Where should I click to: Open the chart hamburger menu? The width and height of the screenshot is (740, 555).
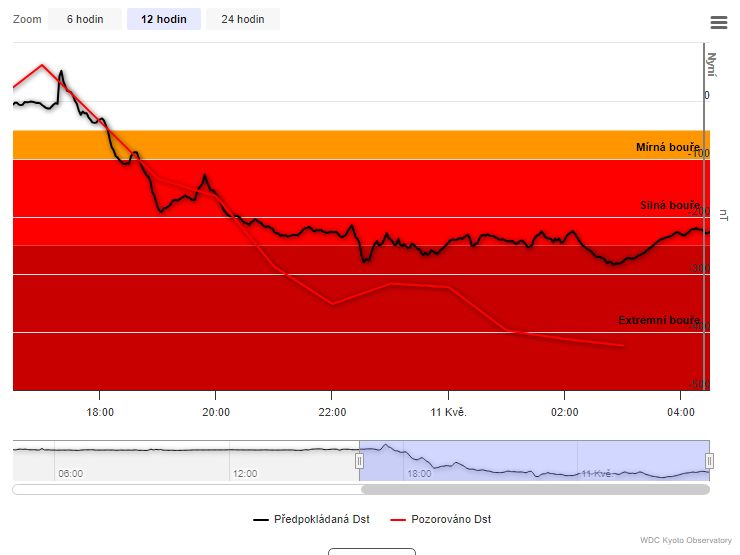click(718, 22)
